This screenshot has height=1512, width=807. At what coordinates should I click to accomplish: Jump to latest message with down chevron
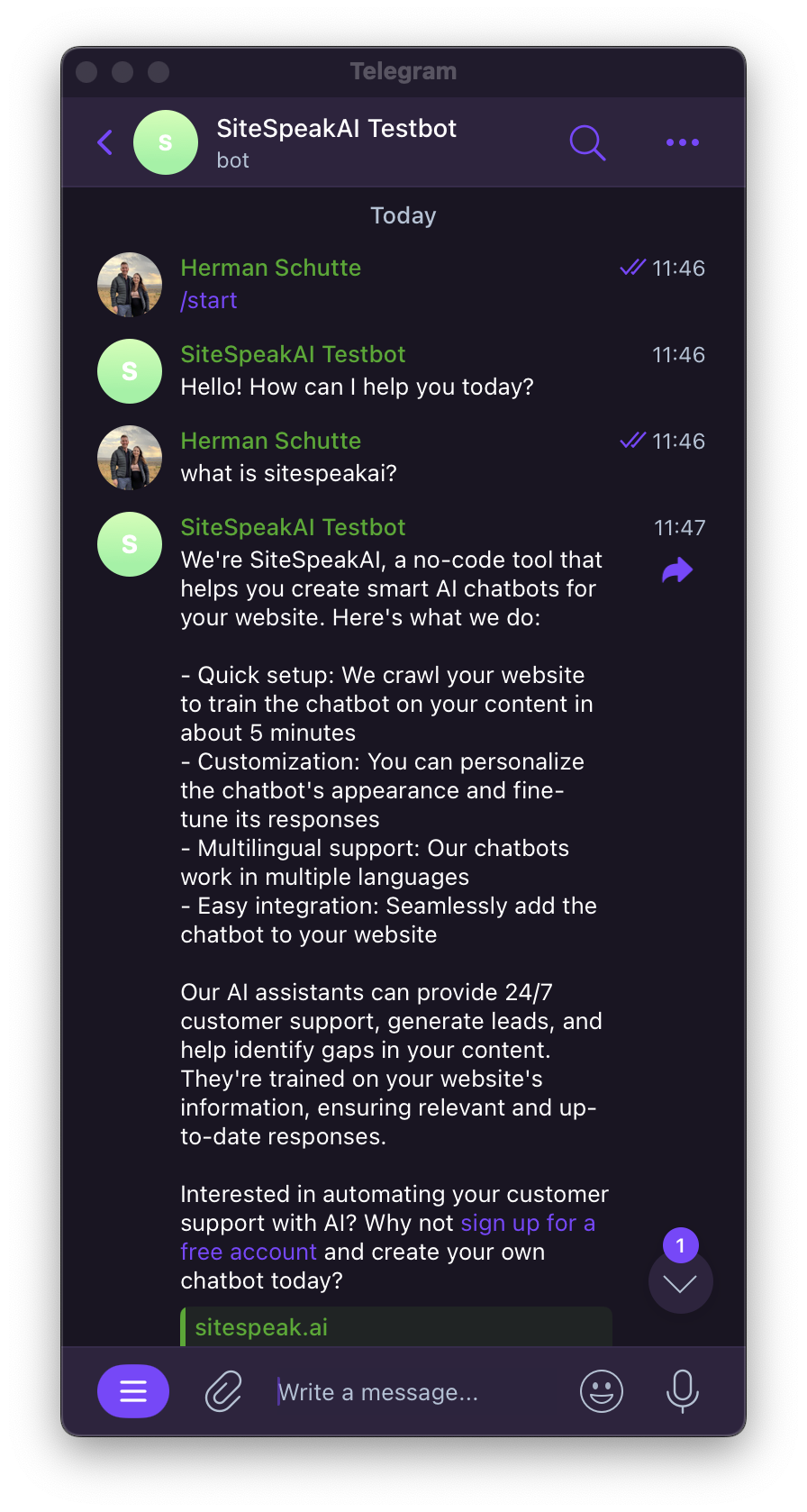pos(680,1282)
